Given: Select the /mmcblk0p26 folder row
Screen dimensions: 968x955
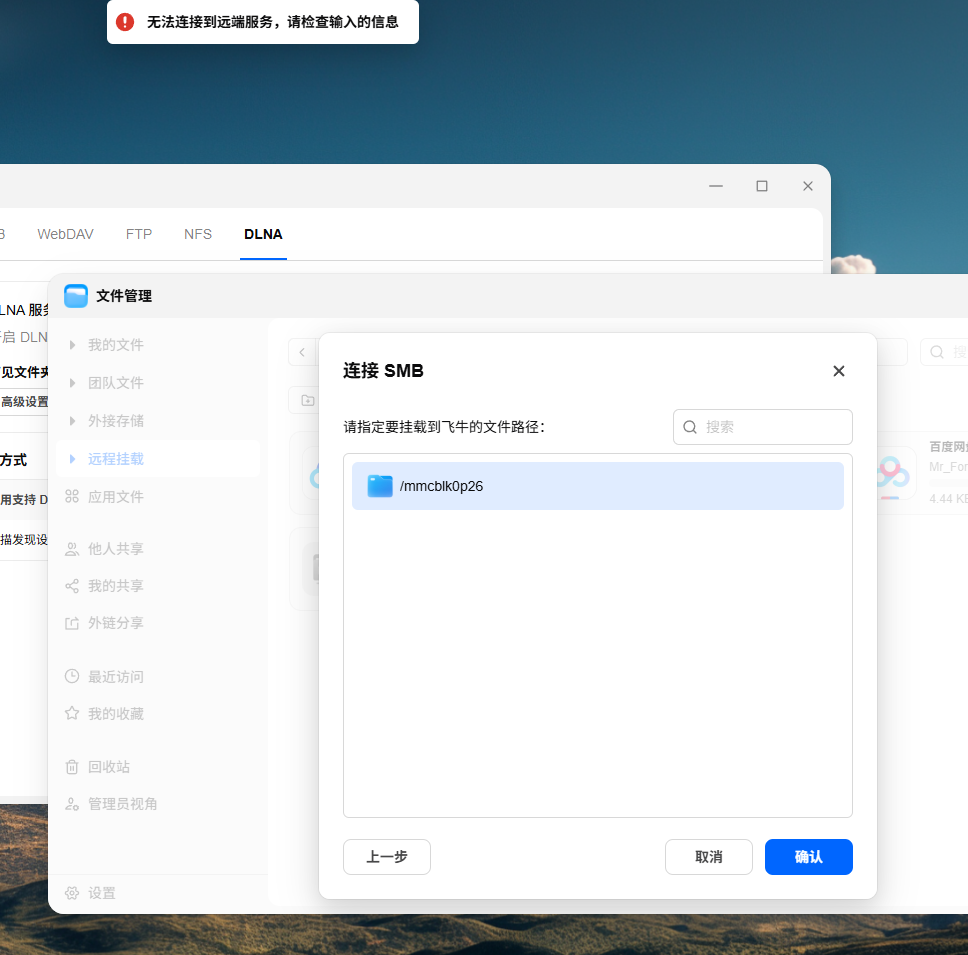Looking at the screenshot, I should (598, 486).
